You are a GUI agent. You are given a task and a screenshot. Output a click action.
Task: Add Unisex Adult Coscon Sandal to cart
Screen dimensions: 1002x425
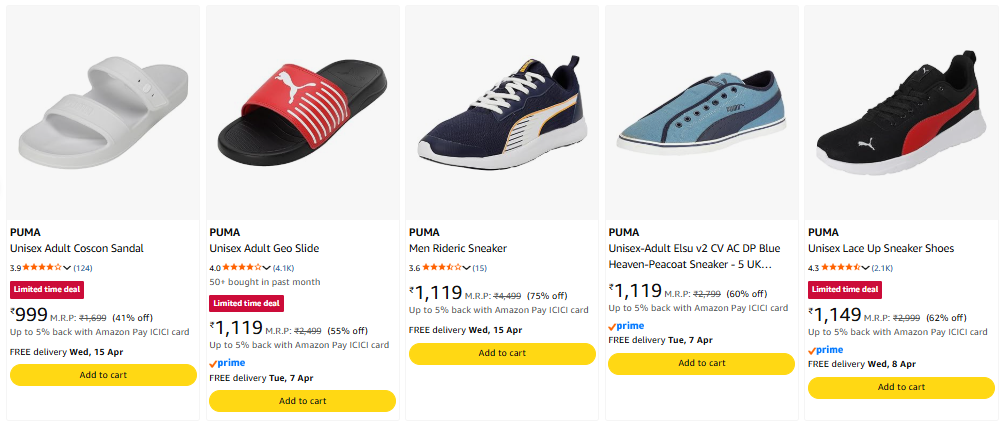coord(103,375)
